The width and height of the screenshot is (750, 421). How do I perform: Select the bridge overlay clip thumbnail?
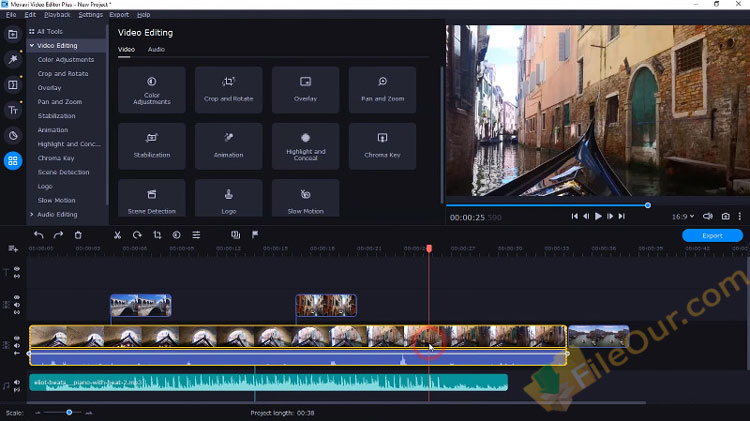click(x=141, y=305)
